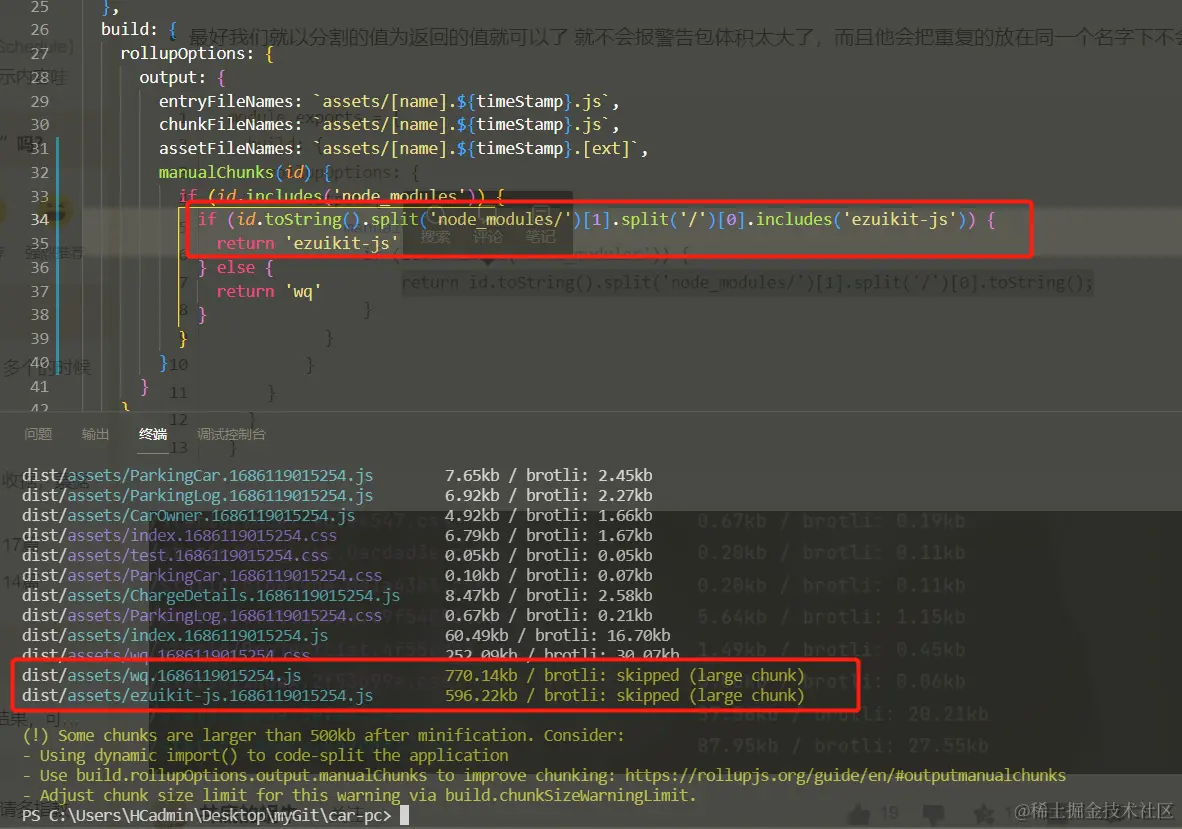The width and height of the screenshot is (1182, 829).
Task: Click the chunkFileNames line in the editor
Action: tap(389, 125)
